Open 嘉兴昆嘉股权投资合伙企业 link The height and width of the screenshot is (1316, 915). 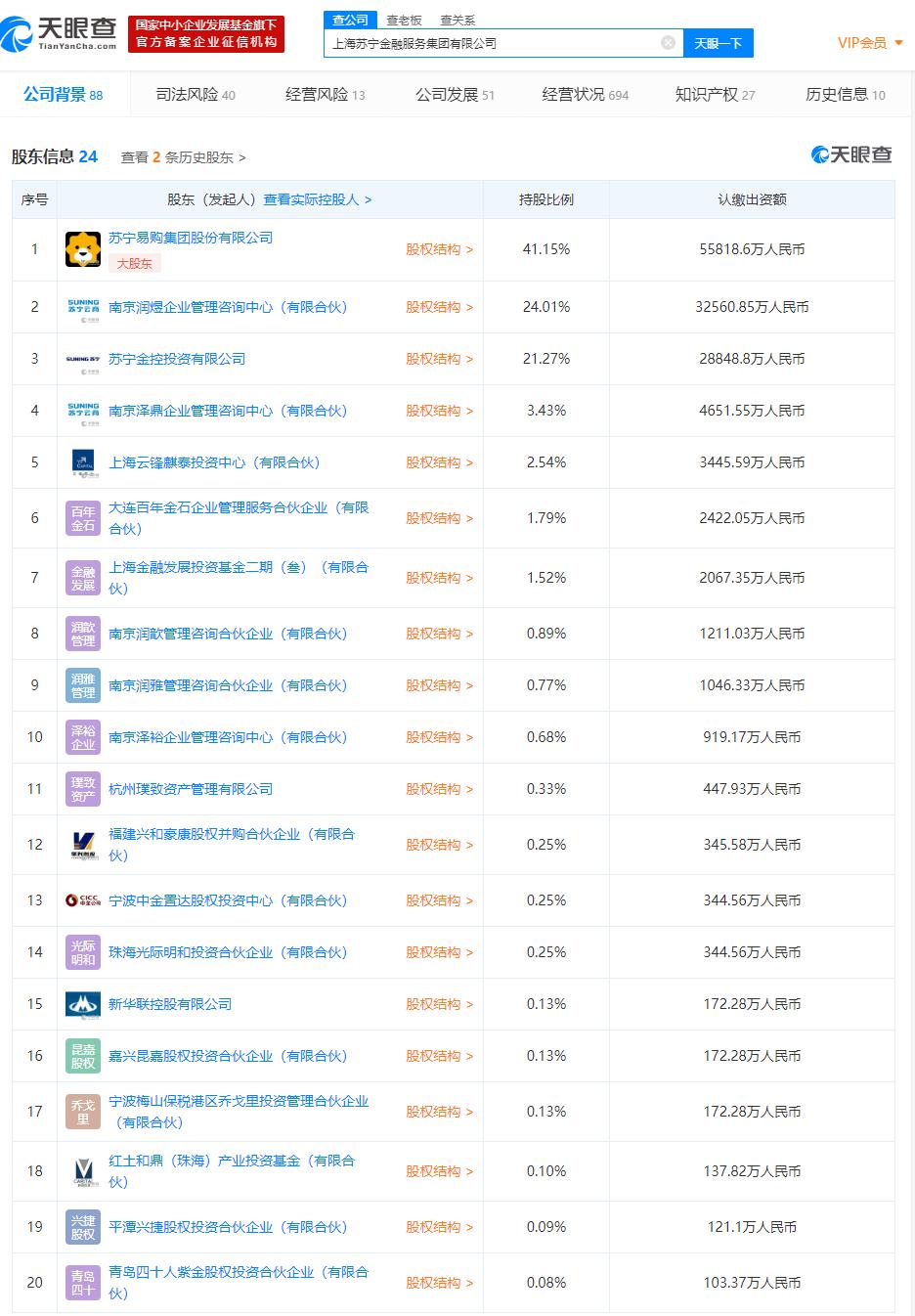click(x=228, y=1056)
